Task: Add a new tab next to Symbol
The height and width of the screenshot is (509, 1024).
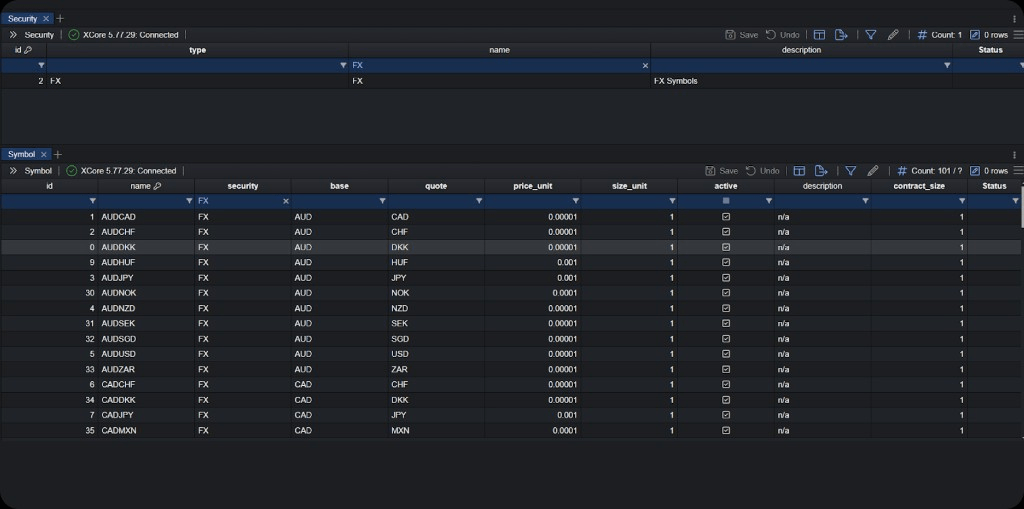Action: coord(57,155)
